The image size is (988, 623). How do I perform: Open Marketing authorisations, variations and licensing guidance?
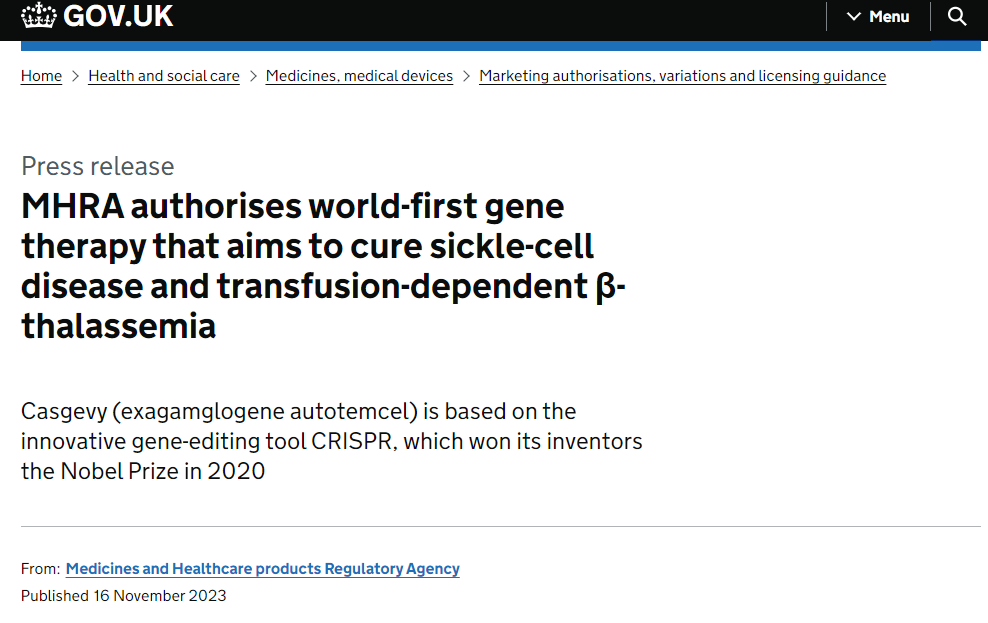click(x=682, y=76)
